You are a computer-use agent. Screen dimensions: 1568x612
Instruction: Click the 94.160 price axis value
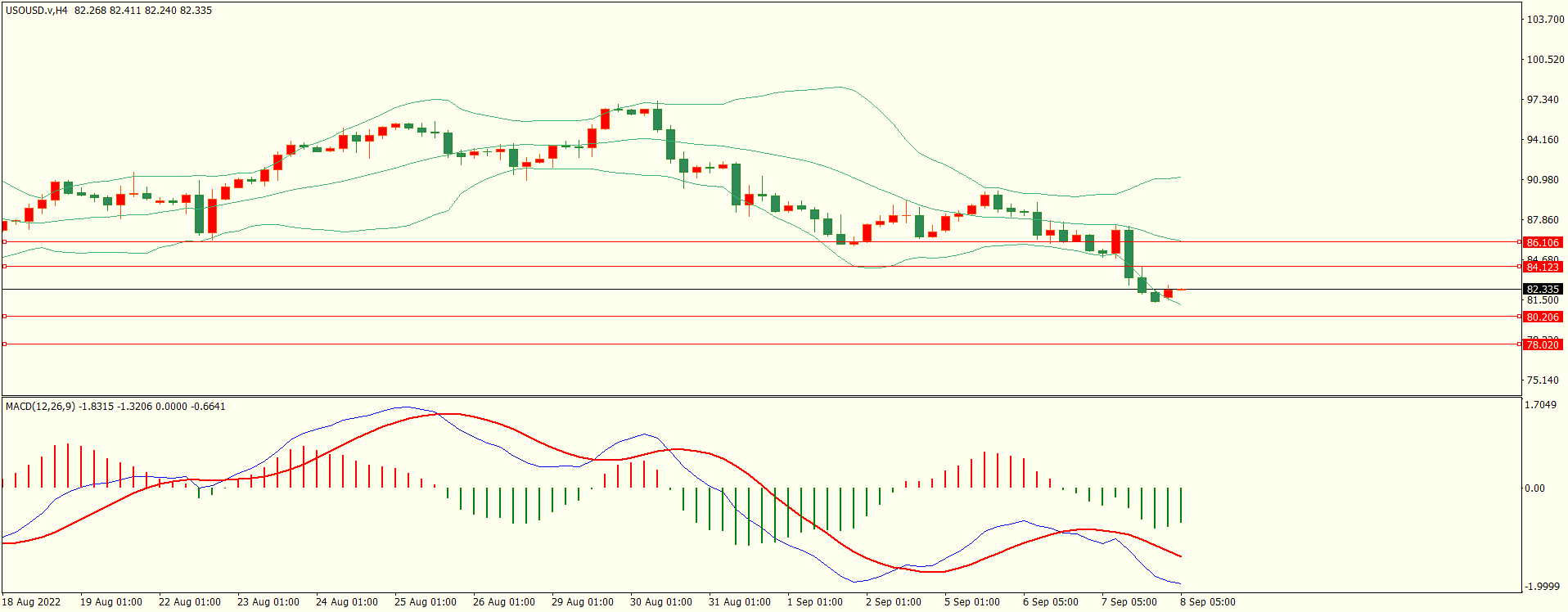[x=1543, y=139]
